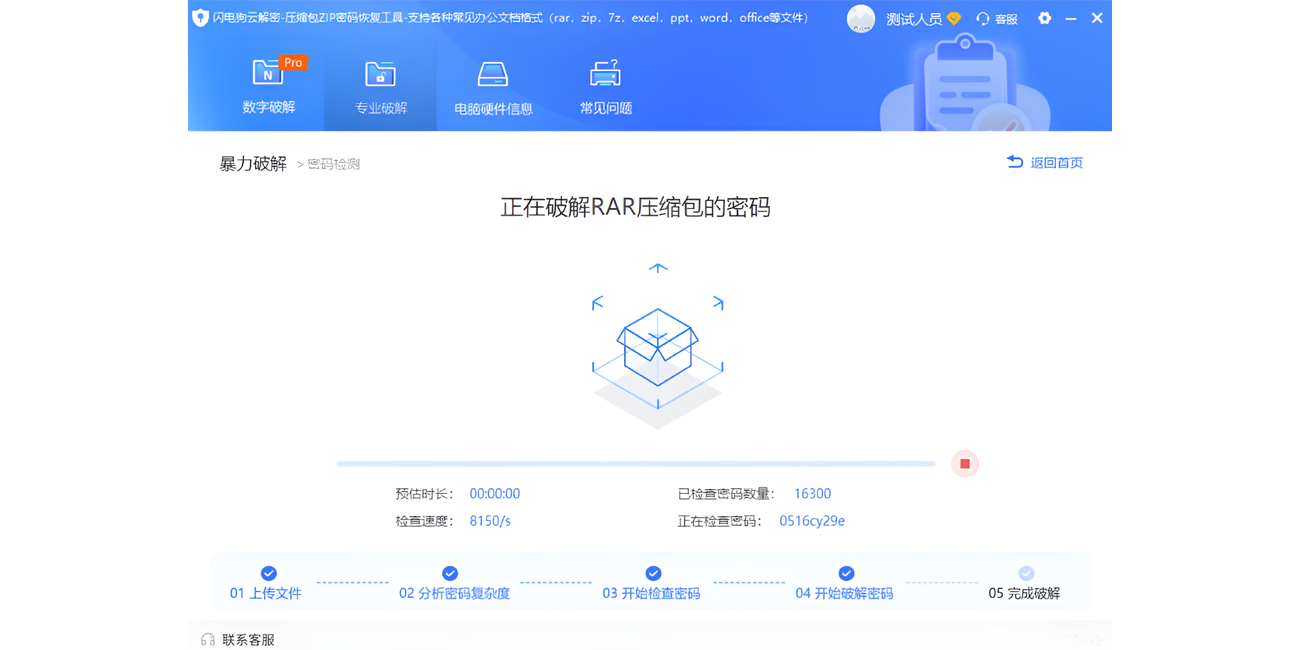Screen dimensions: 1300x650
Task: Click the yellow VIP diamond badge
Action: (953, 18)
